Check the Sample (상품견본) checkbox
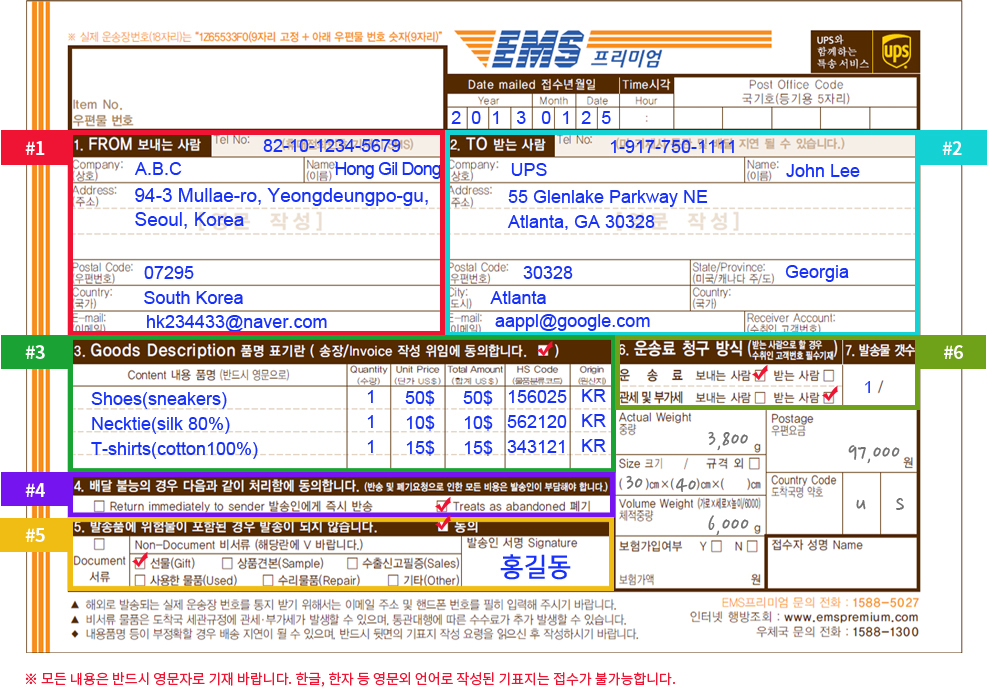Viewport: 987px width, 687px height. pos(227,562)
